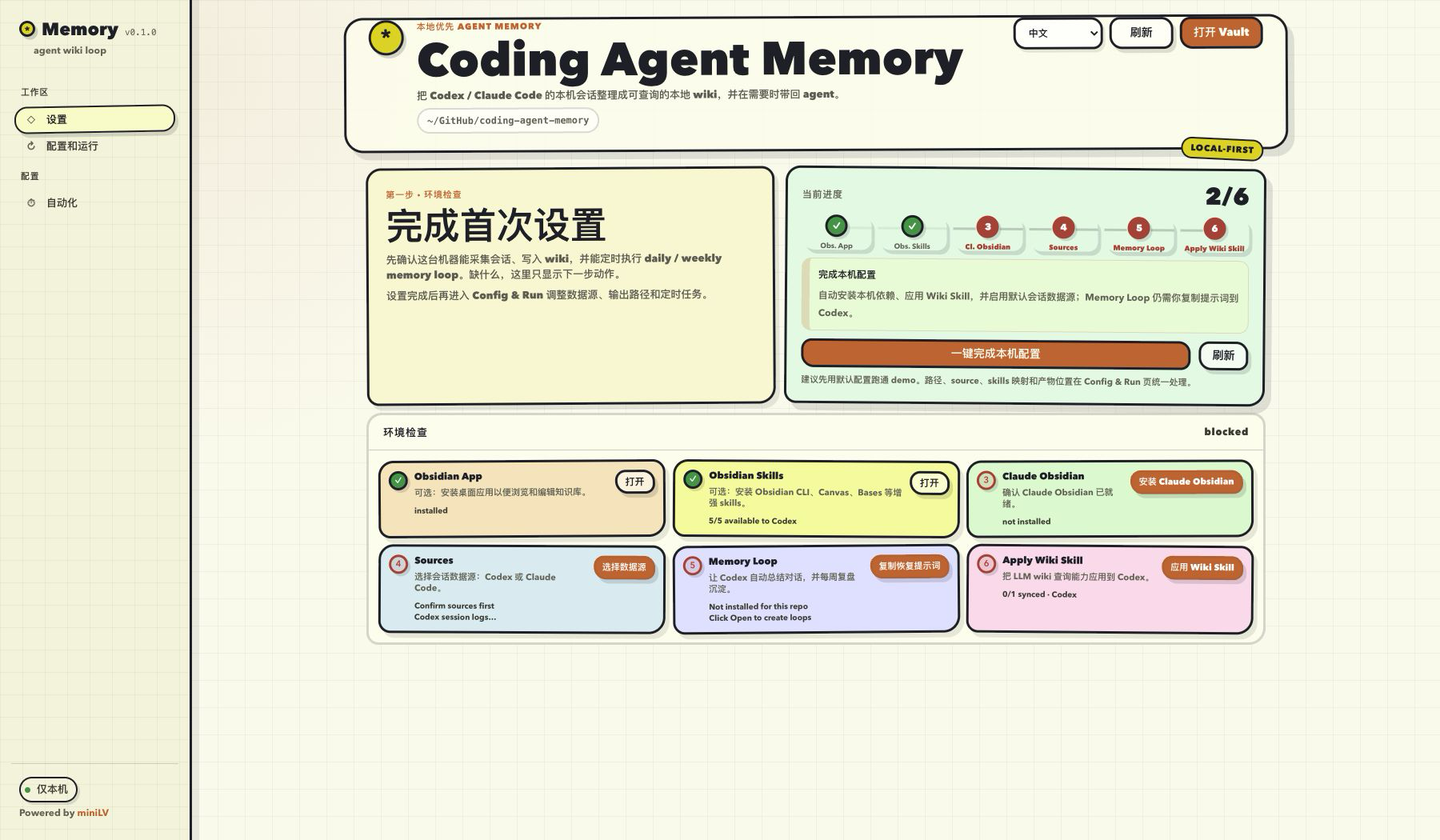
Task: Click the green check on Obsidian App card
Action: (x=398, y=480)
